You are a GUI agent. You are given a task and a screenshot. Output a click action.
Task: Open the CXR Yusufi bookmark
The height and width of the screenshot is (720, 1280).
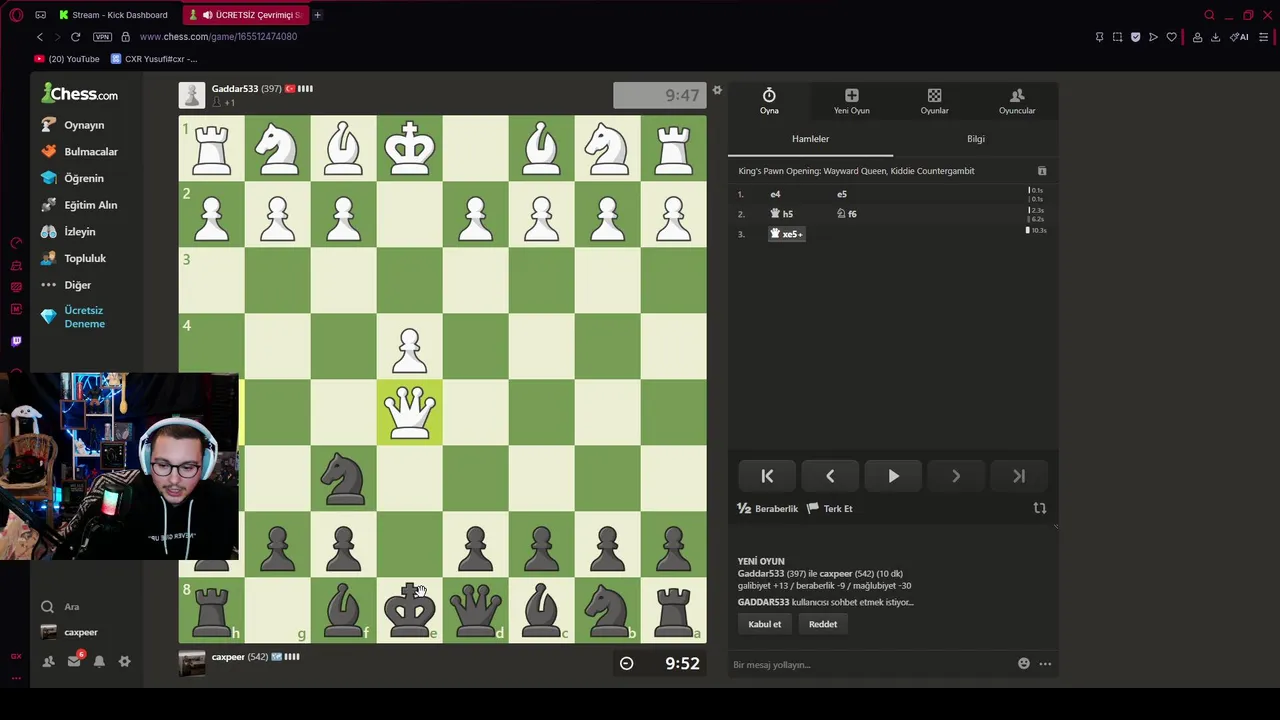154,59
